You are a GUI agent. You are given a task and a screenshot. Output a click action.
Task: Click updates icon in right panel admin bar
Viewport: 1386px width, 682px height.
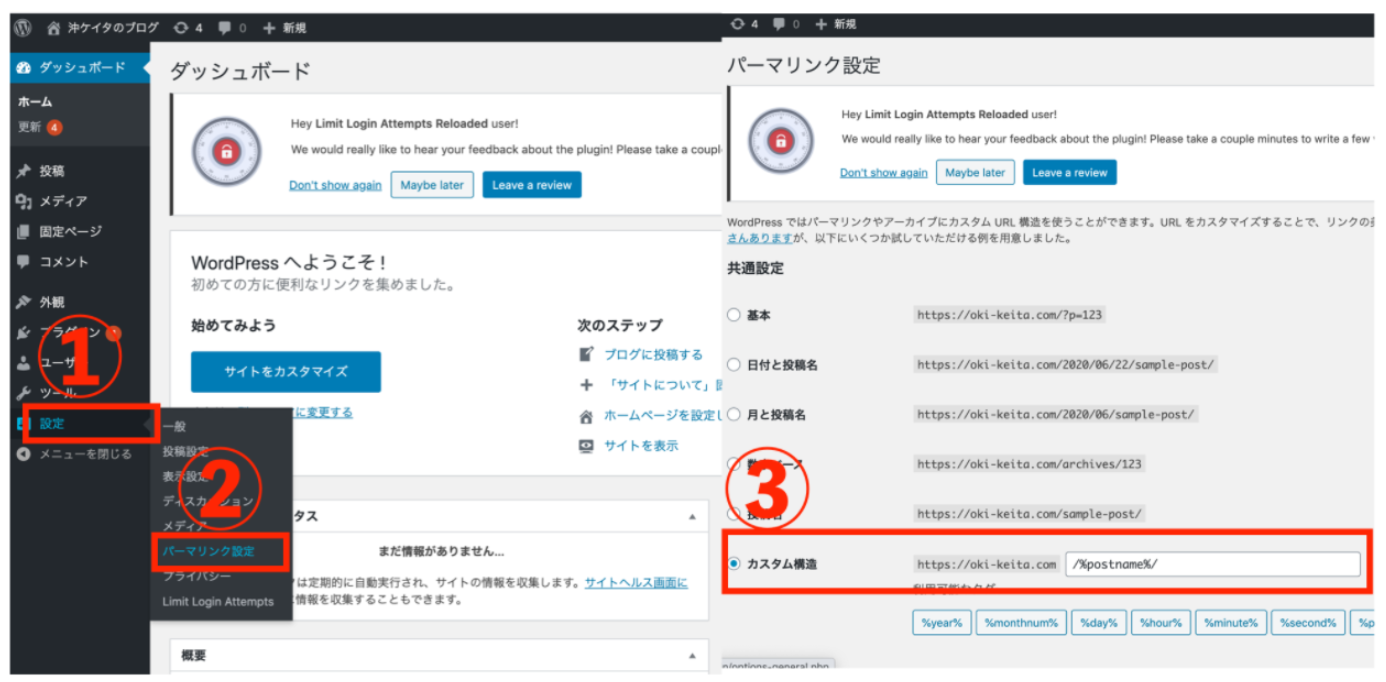click(738, 23)
